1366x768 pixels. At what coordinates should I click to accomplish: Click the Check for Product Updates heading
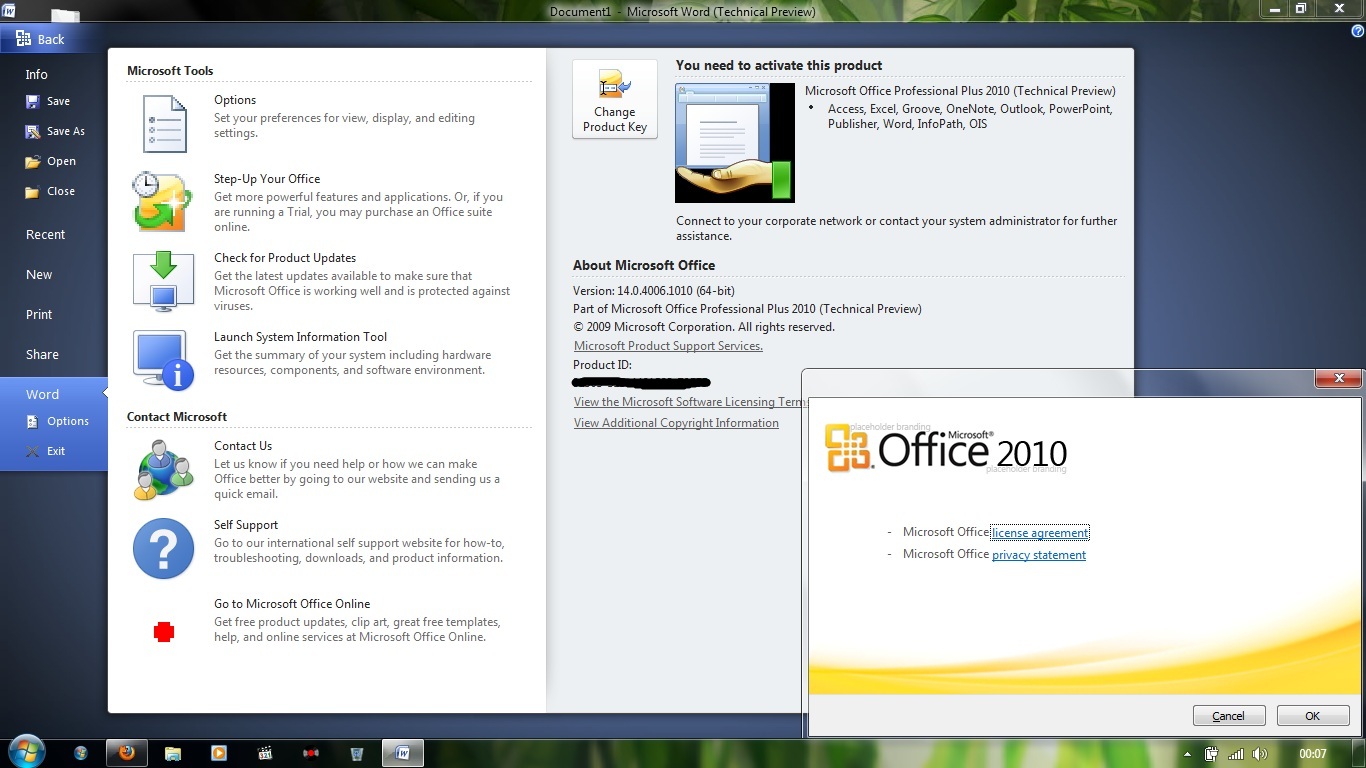[285, 258]
